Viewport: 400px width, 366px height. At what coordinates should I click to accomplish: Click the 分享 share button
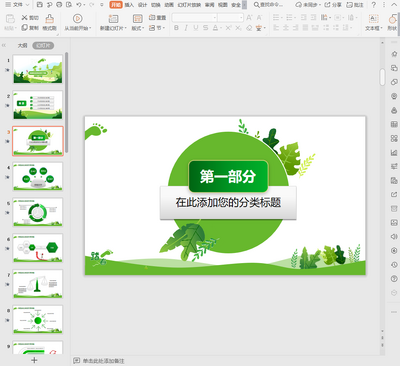[x=333, y=5]
